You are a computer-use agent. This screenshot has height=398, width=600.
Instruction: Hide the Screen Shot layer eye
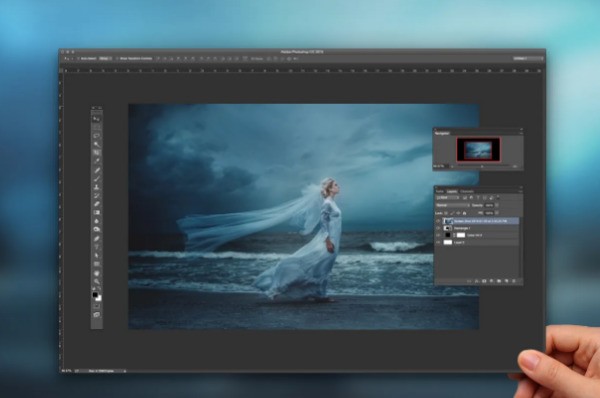(438, 221)
